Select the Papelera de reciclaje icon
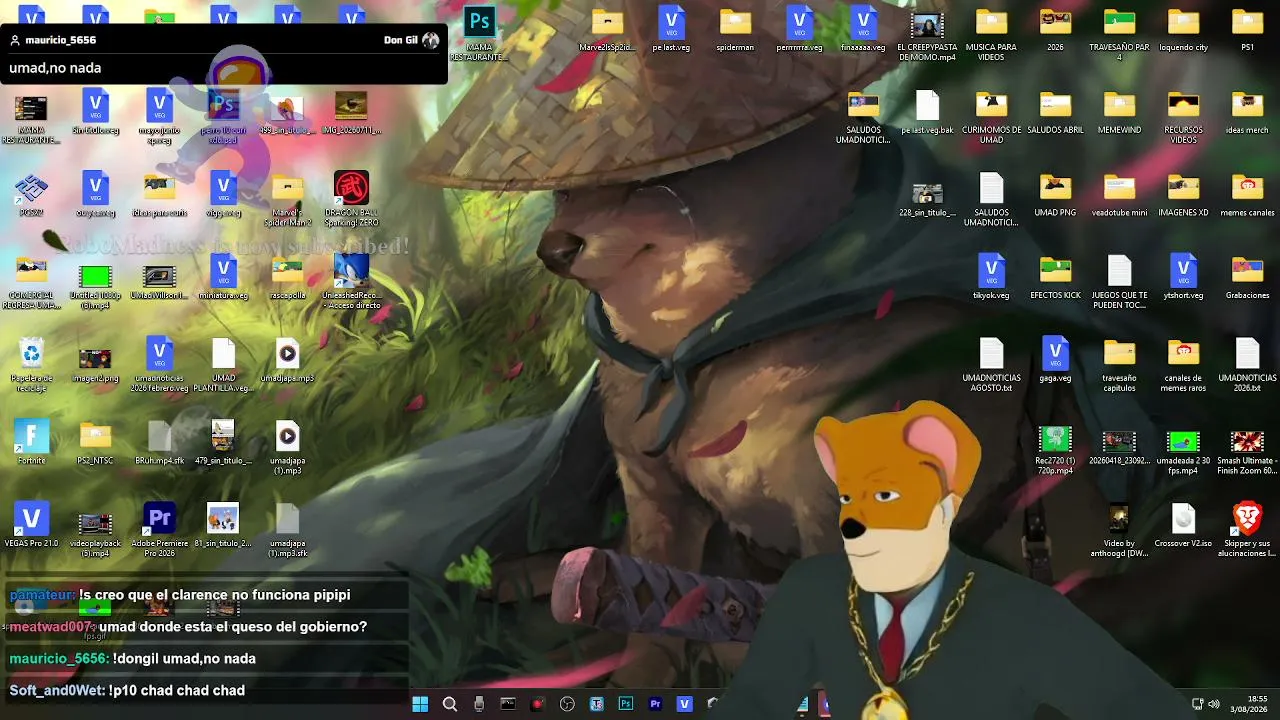The image size is (1280, 720). coord(31,363)
